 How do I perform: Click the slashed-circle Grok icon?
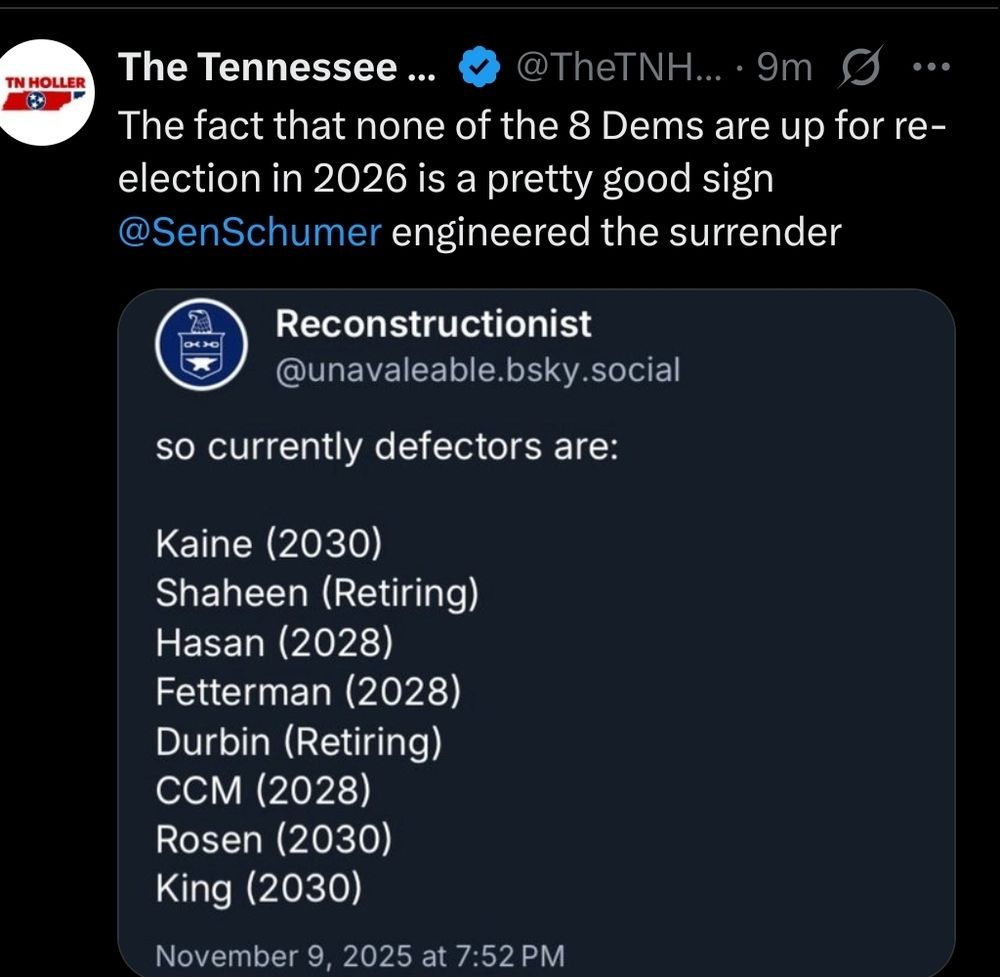pyautogui.click(x=856, y=68)
